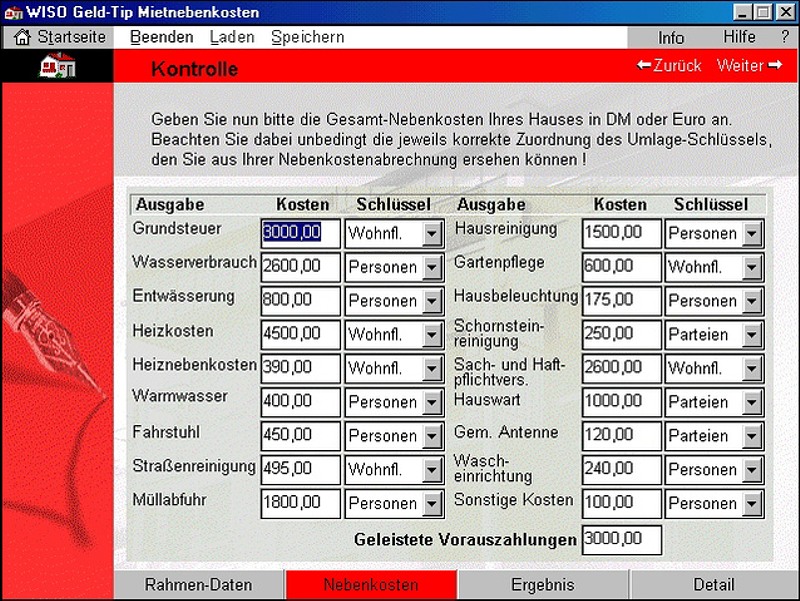Open the question mark help icon

click(x=784, y=37)
